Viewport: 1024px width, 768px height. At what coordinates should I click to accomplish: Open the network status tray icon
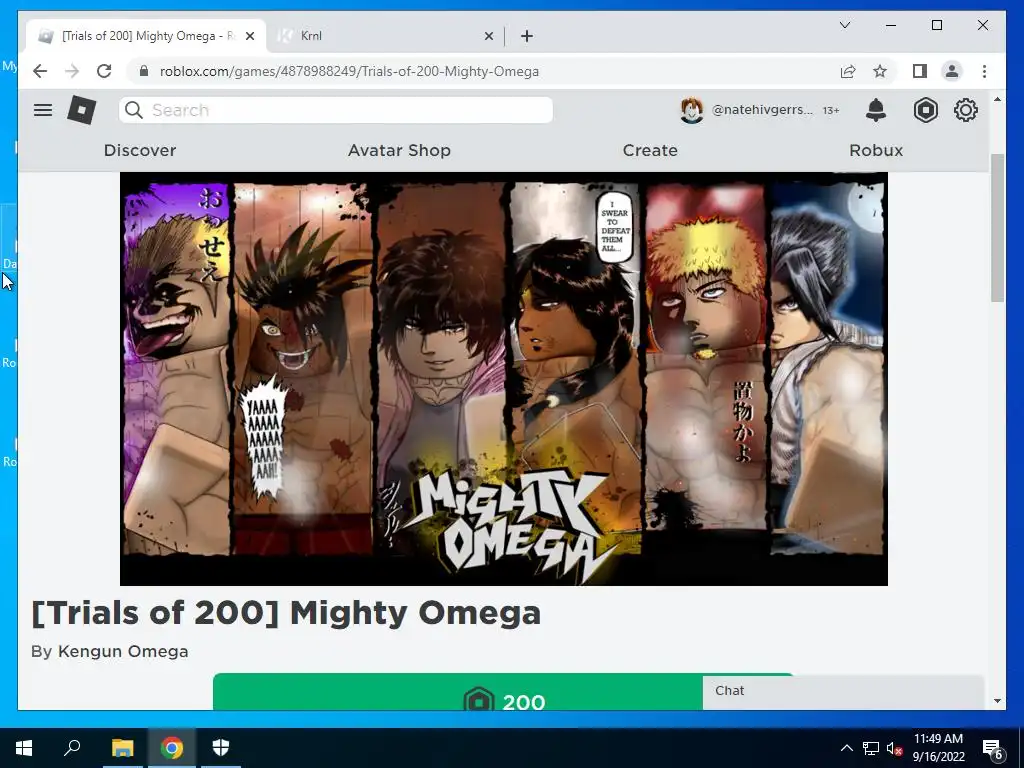tap(871, 748)
